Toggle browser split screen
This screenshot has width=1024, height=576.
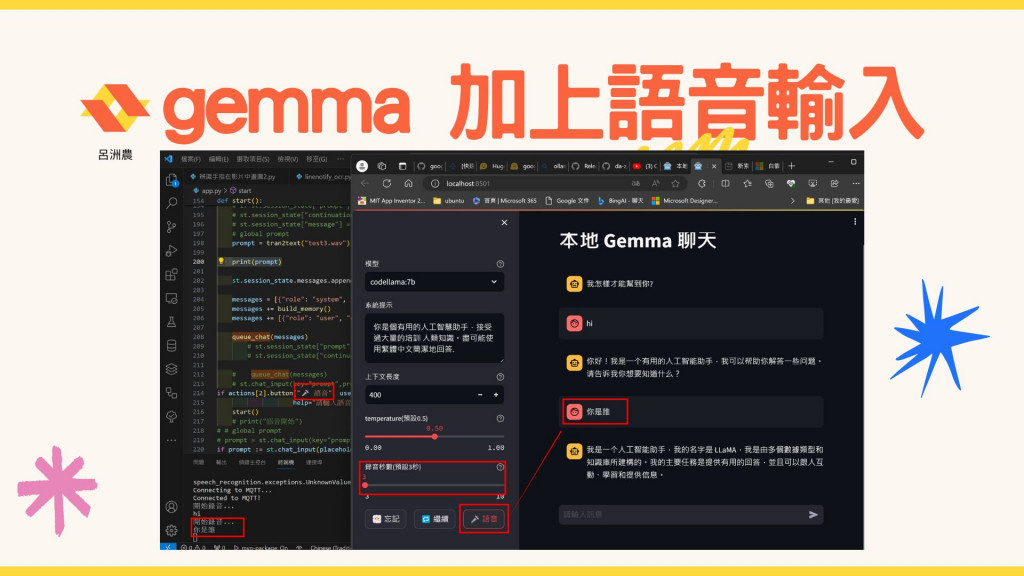coord(726,184)
